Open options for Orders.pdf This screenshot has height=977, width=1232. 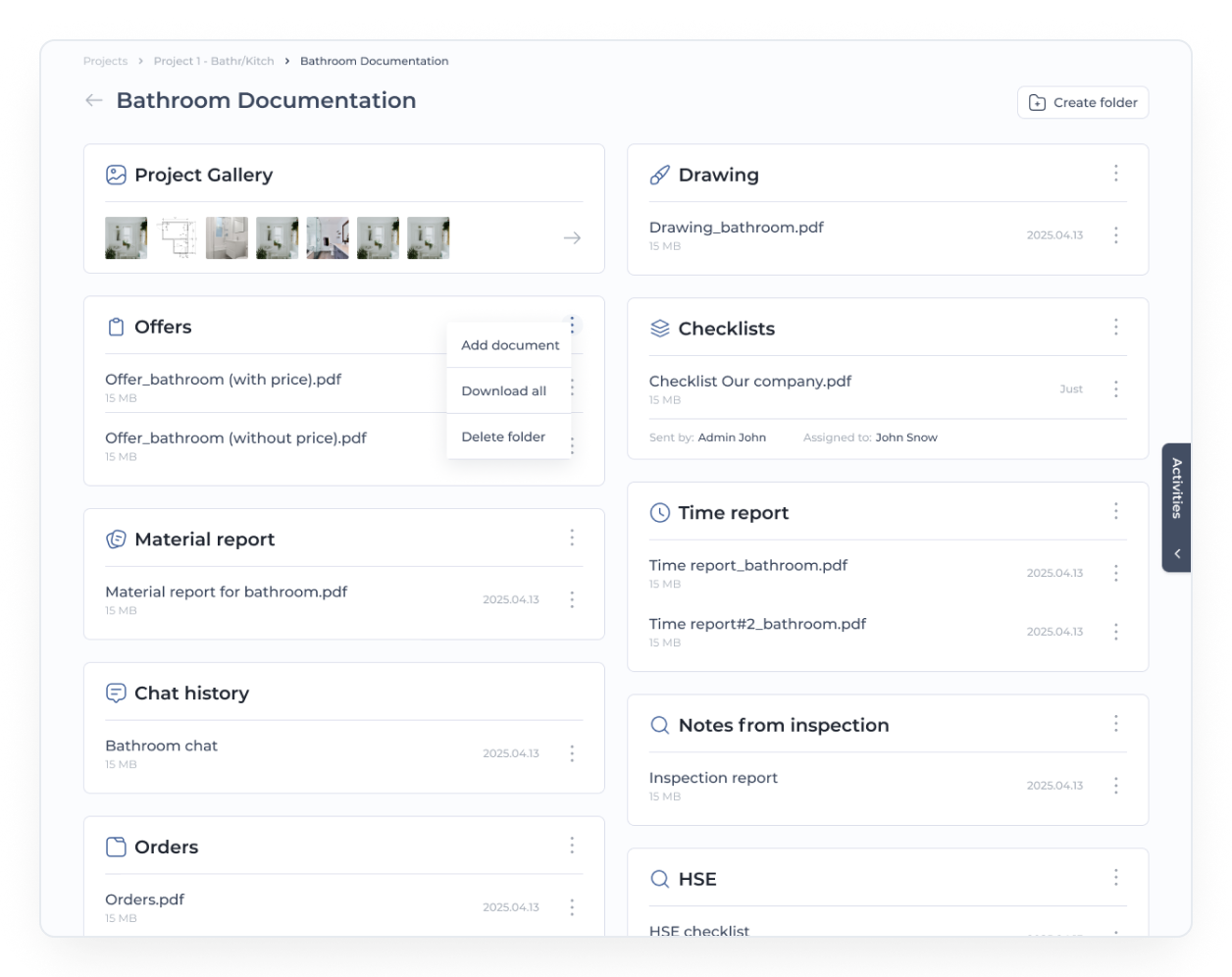tap(572, 907)
